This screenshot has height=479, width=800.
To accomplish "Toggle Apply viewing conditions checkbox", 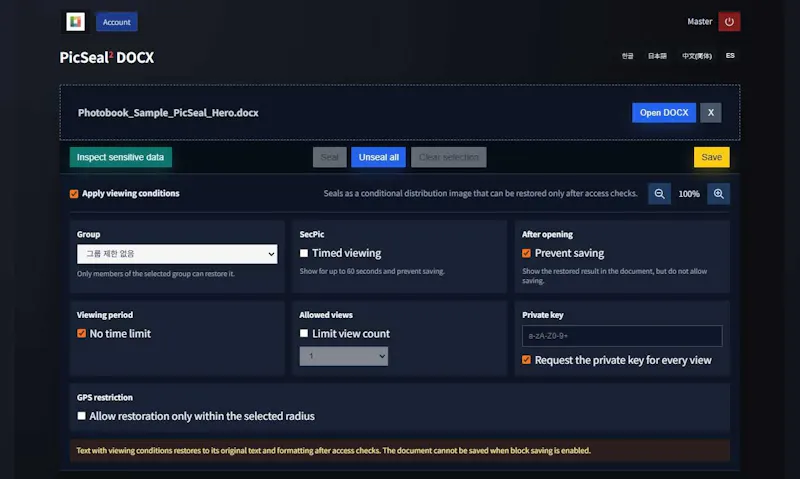I will (x=74, y=194).
